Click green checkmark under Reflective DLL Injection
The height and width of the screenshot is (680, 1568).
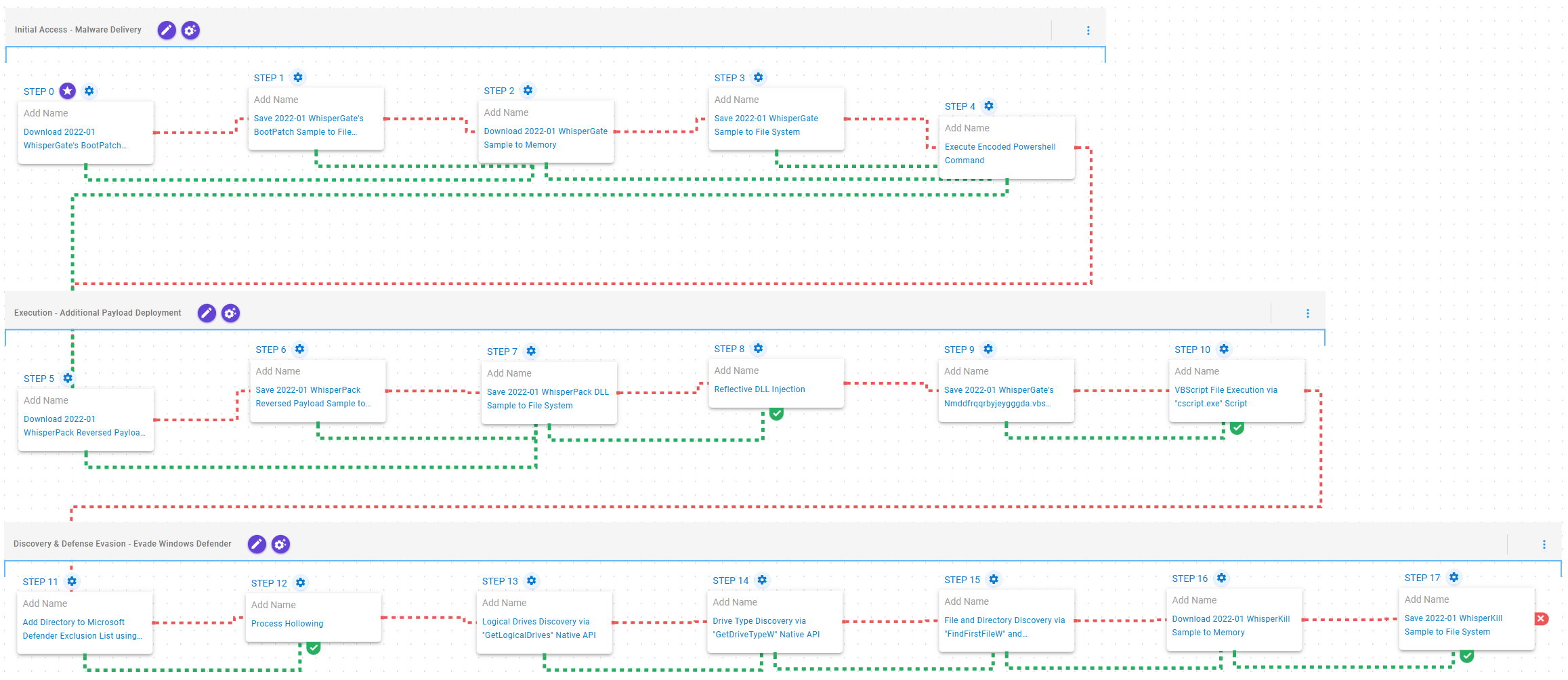click(x=777, y=413)
